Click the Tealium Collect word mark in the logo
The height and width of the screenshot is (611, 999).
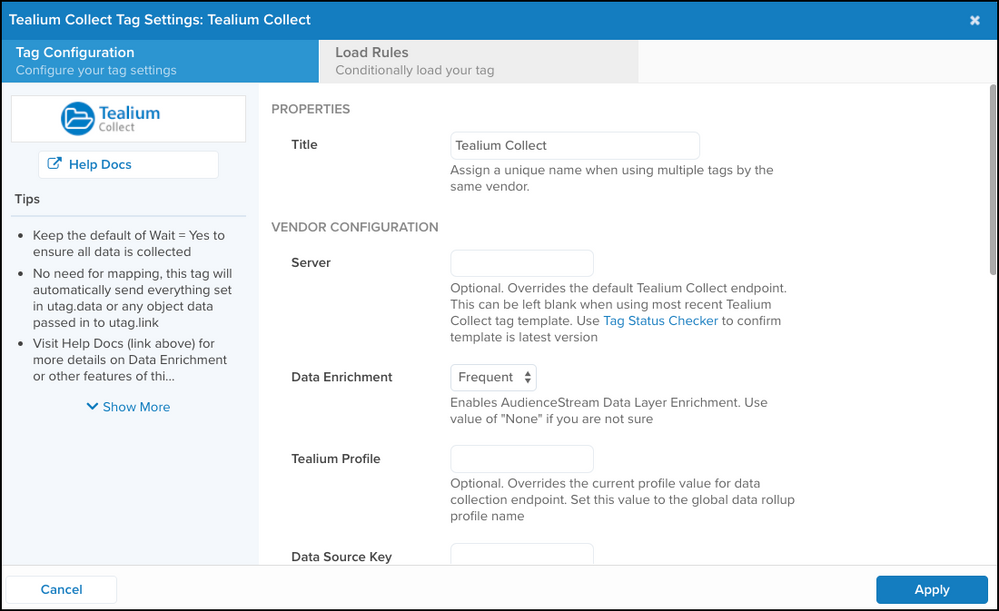tap(129, 118)
